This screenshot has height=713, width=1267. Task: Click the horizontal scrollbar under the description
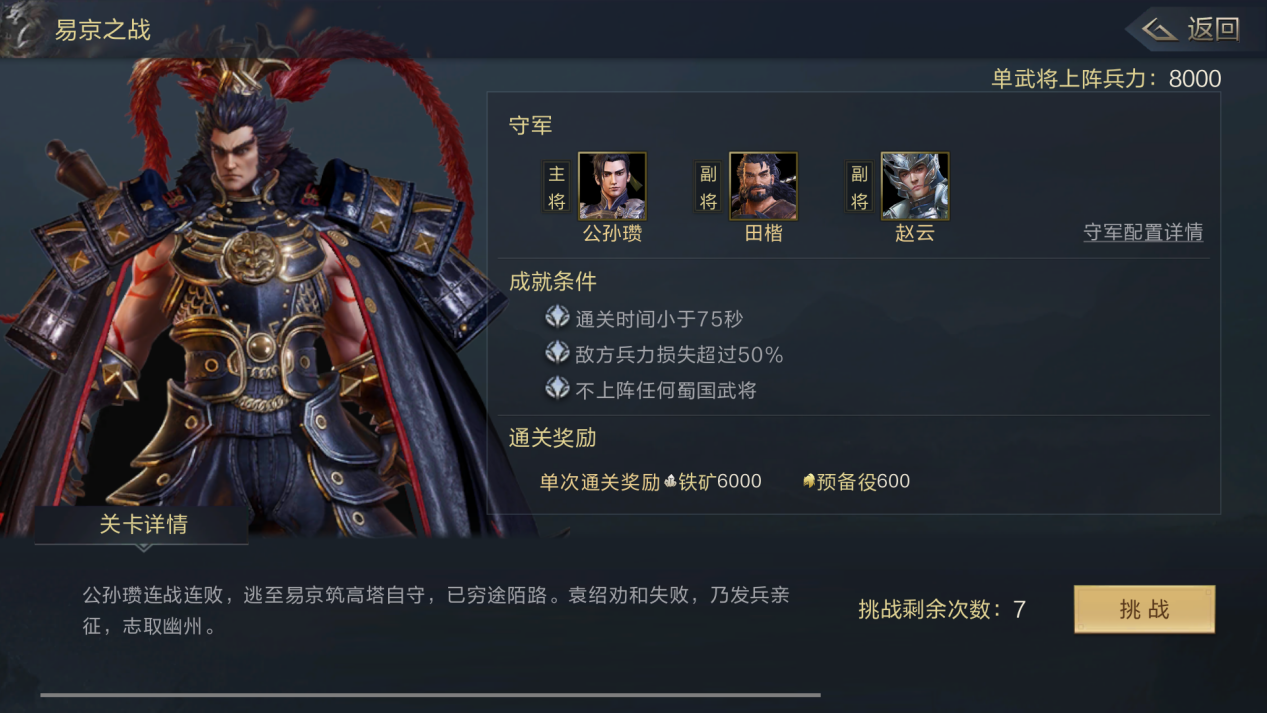click(x=430, y=694)
